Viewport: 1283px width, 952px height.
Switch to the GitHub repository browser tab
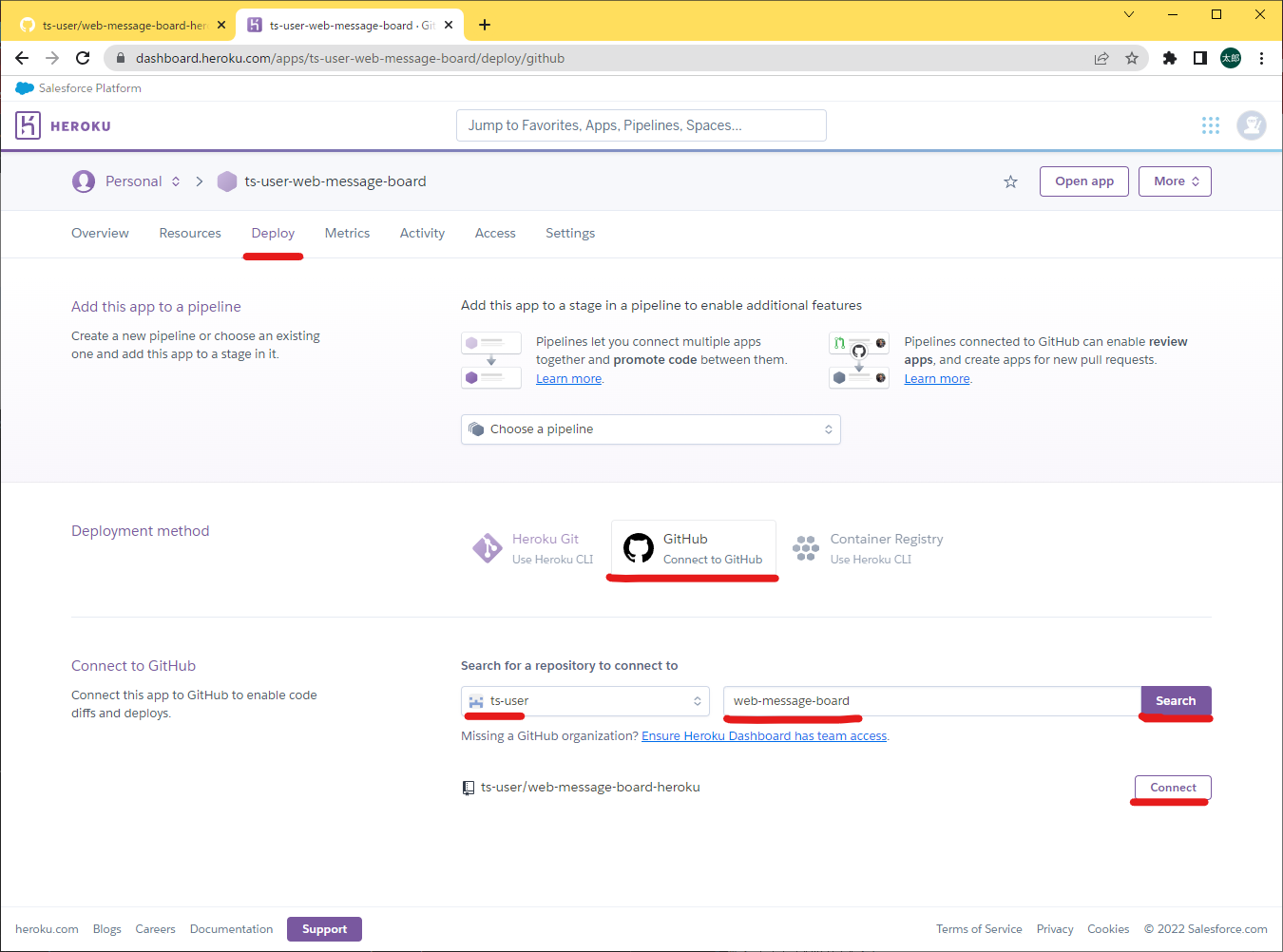tap(124, 25)
